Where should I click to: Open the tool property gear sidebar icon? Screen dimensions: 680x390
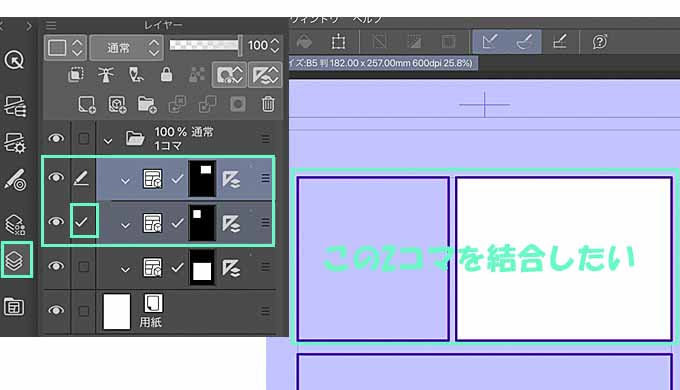(15, 142)
